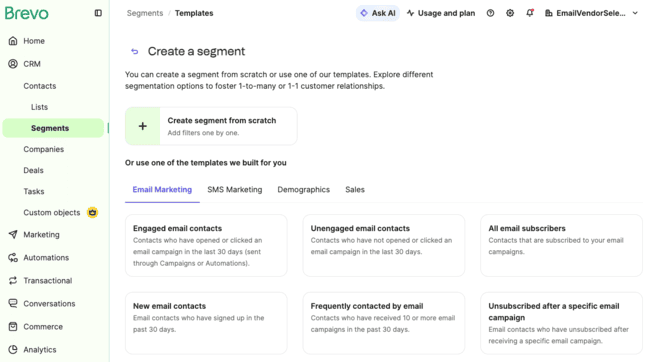Open settings via the gear icon
This screenshot has height=362, width=650.
click(510, 13)
